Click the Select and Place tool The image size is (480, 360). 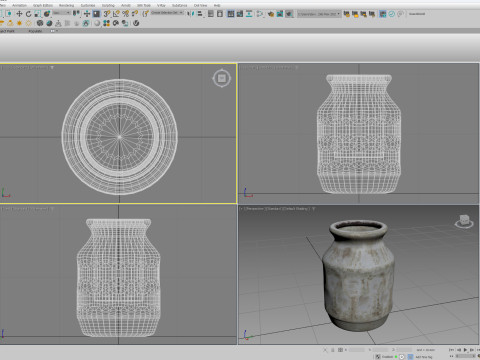(47, 14)
